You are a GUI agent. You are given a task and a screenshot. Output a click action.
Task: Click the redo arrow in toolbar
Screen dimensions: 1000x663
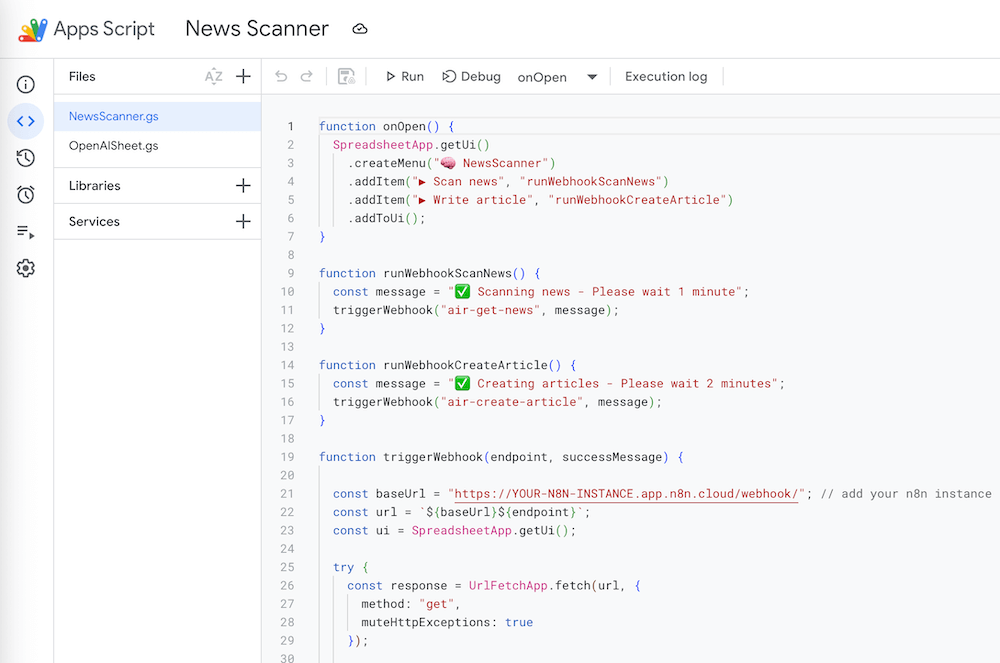307,77
